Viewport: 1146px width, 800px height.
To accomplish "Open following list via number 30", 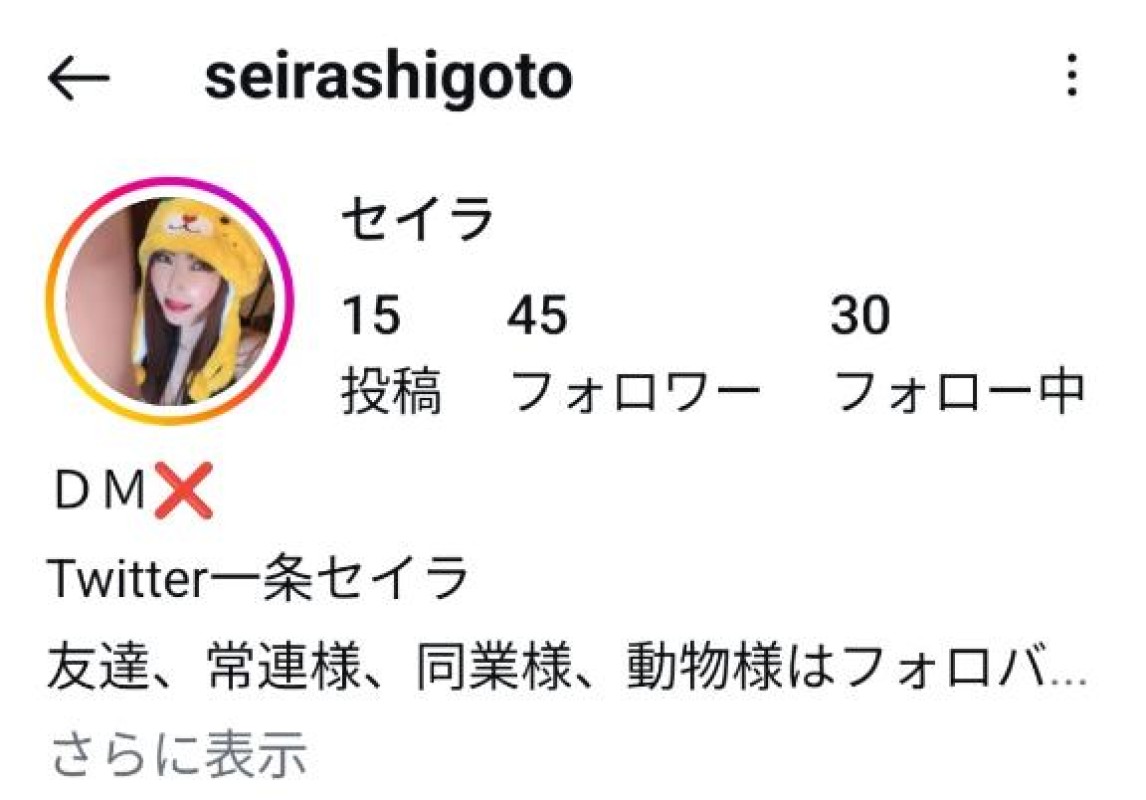I will coord(860,316).
